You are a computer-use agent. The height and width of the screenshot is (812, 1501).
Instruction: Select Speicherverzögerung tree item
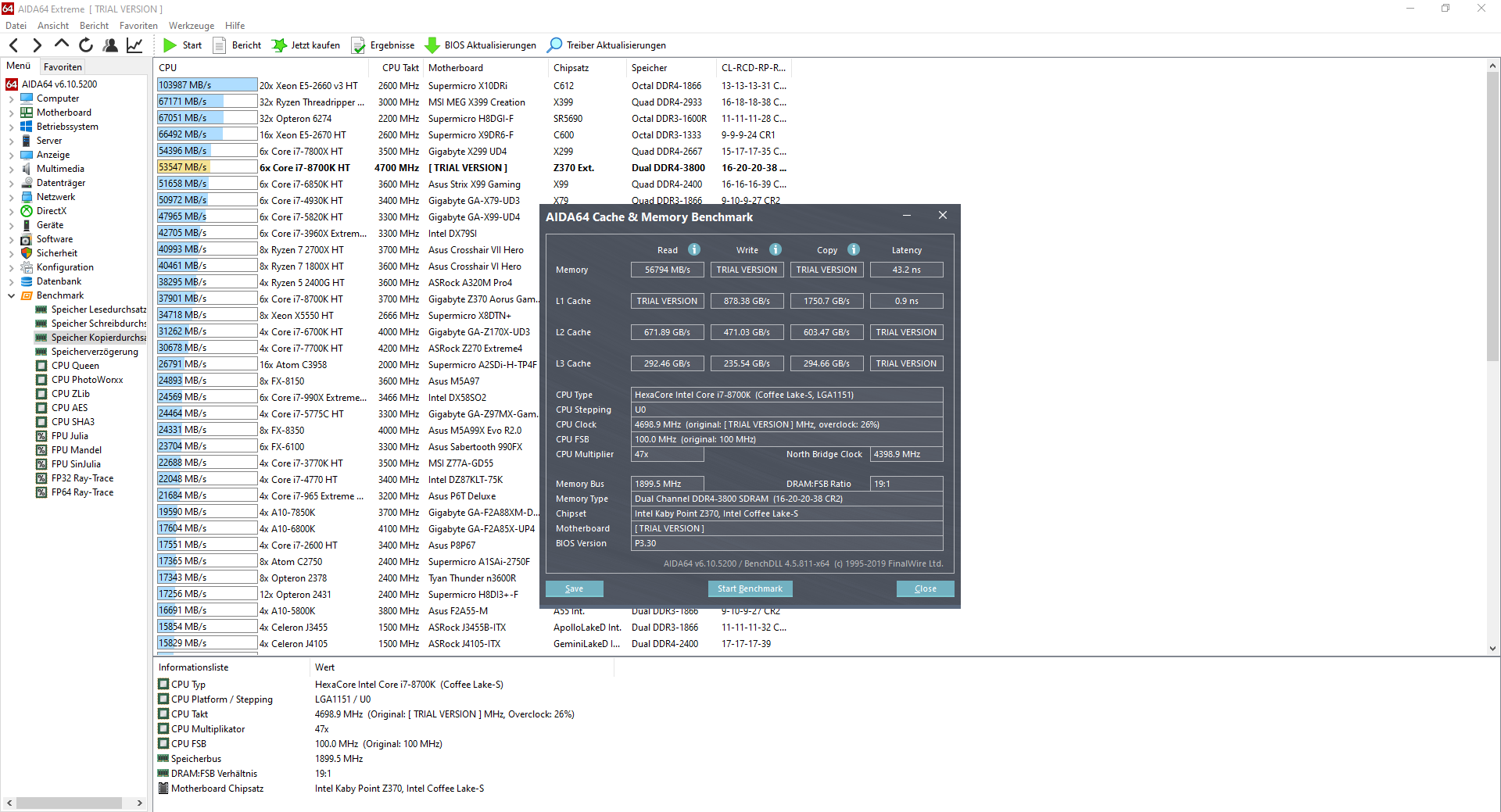[95, 352]
